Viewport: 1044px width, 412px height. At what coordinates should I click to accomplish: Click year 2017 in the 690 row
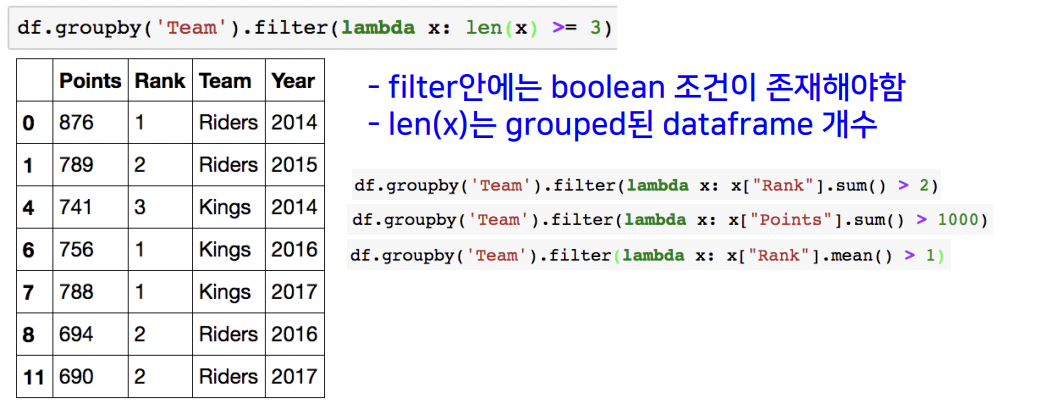(x=294, y=377)
